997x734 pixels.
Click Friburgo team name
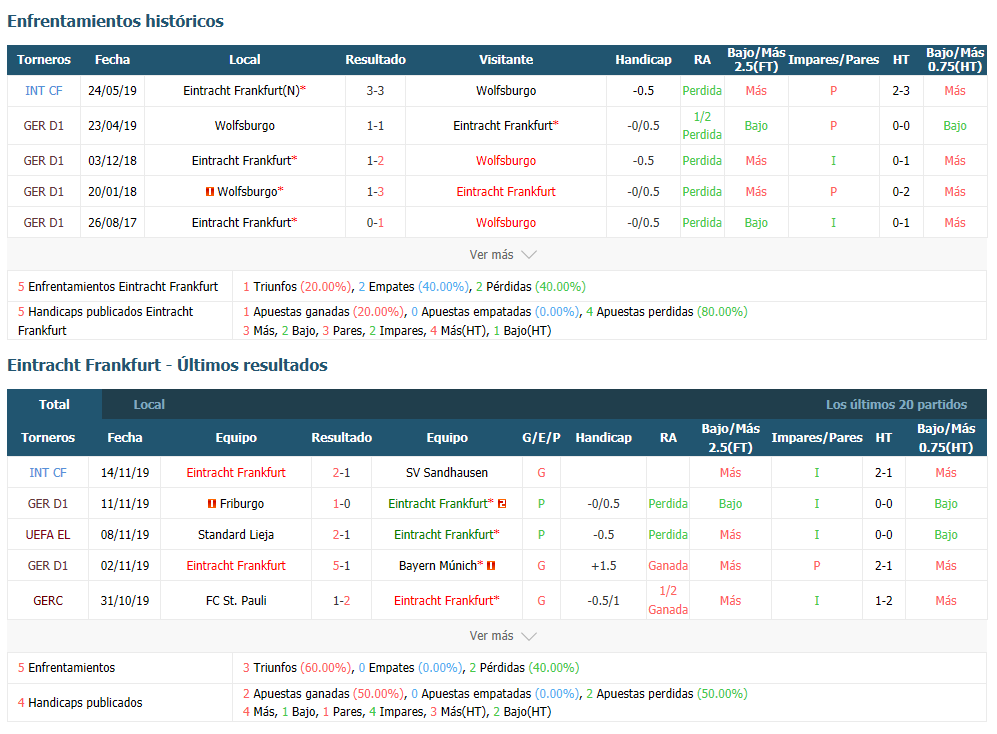pyautogui.click(x=242, y=504)
